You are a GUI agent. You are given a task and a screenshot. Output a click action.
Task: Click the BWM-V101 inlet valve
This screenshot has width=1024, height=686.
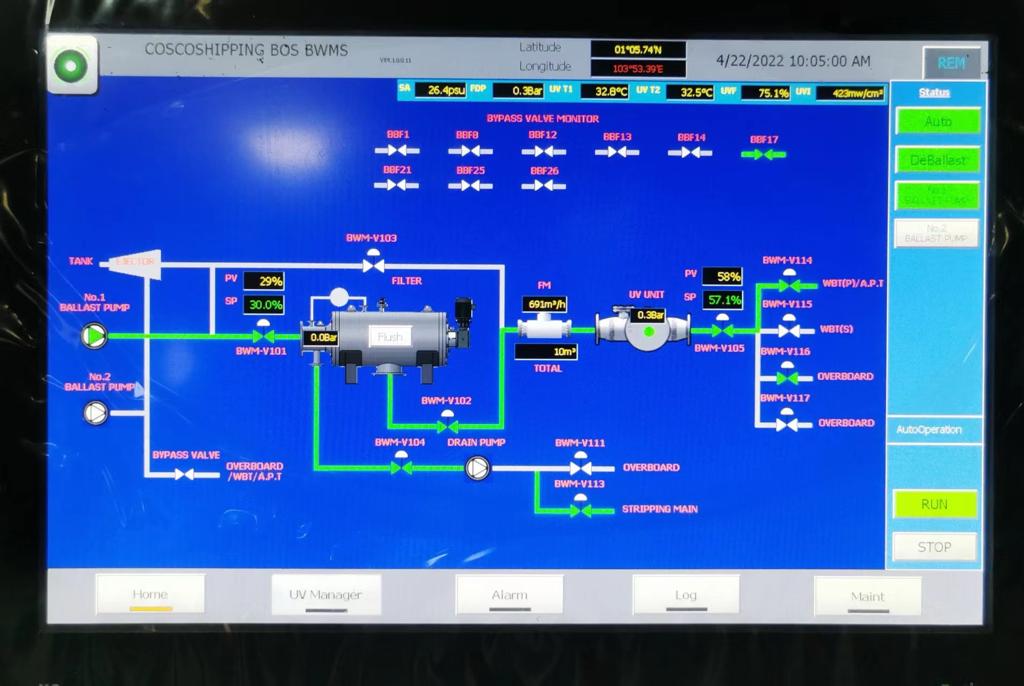[264, 333]
